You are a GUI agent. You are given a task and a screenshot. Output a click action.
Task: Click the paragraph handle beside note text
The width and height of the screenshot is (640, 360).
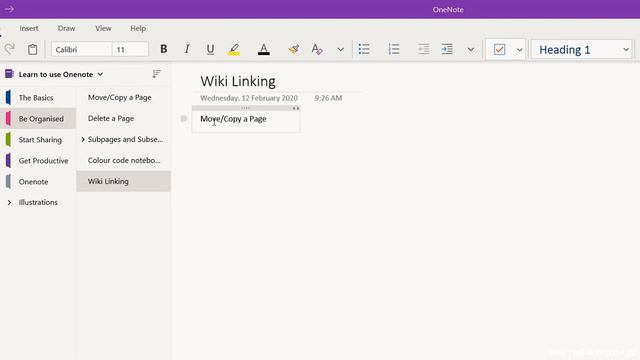pyautogui.click(x=184, y=119)
